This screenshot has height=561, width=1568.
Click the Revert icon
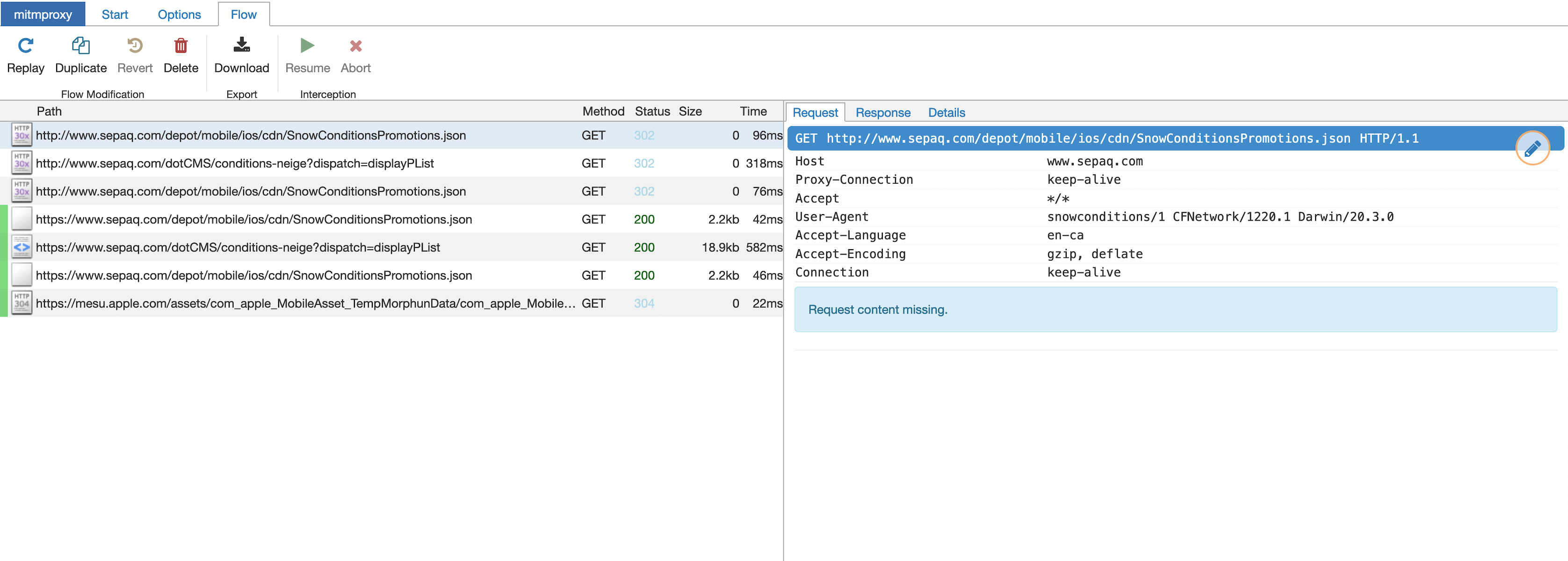135,46
